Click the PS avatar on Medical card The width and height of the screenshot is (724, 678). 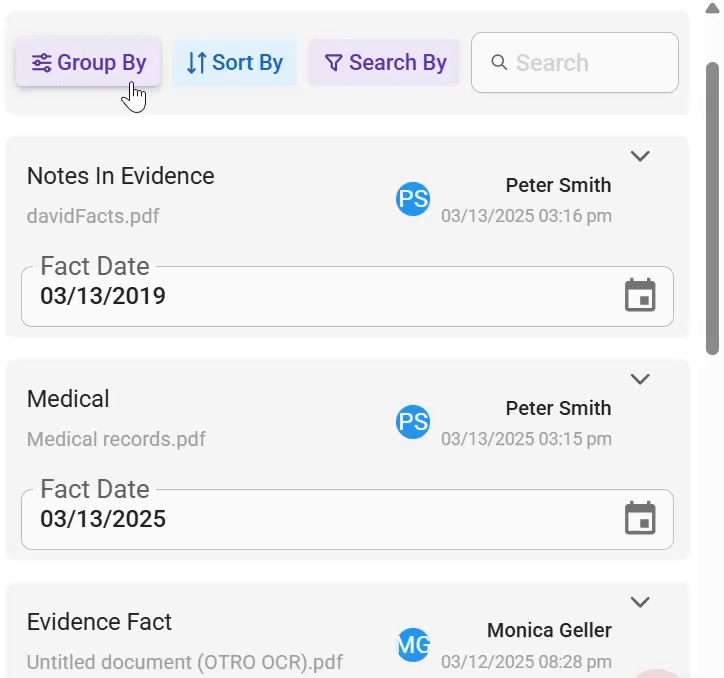[413, 422]
